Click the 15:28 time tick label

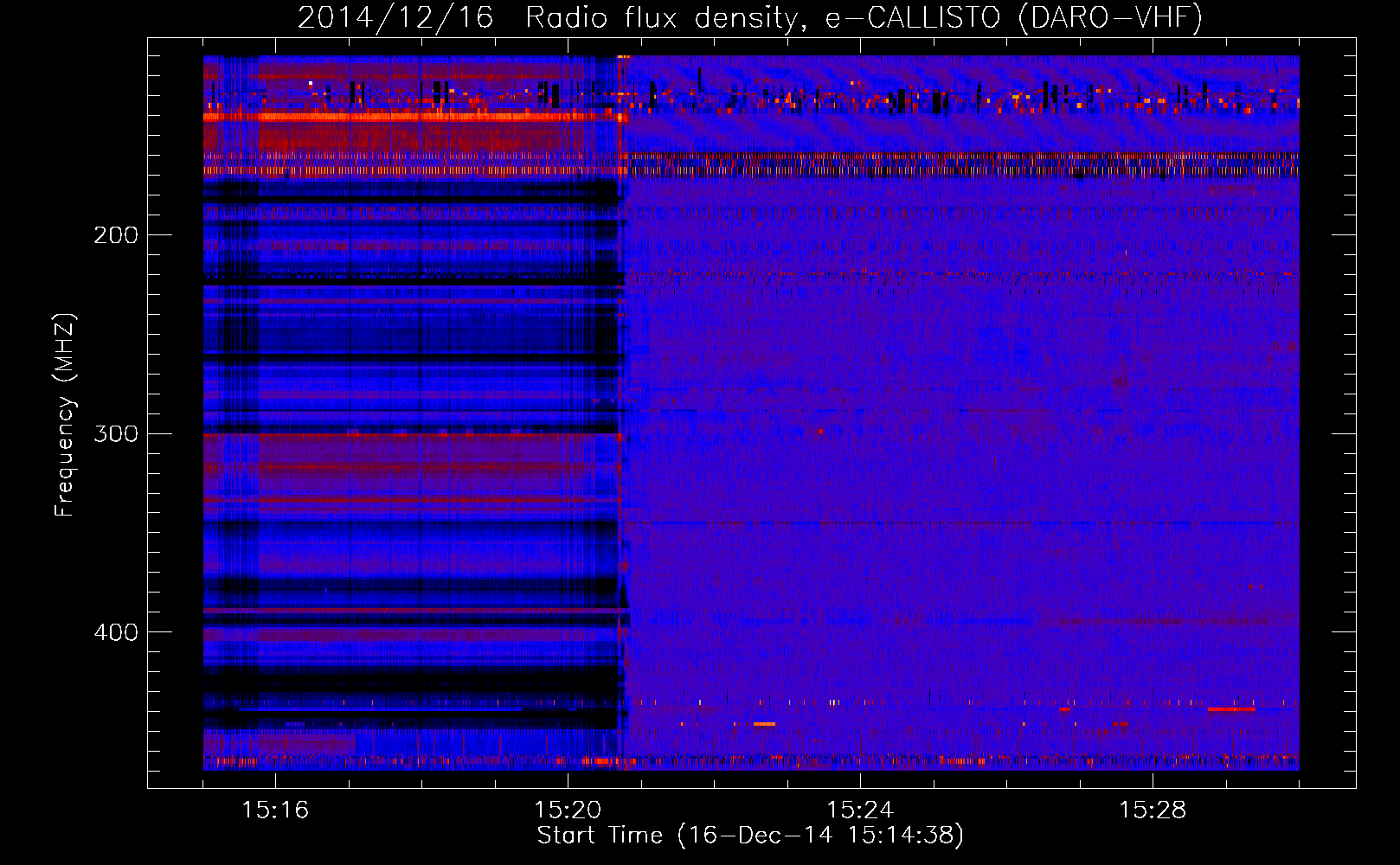[x=1153, y=811]
